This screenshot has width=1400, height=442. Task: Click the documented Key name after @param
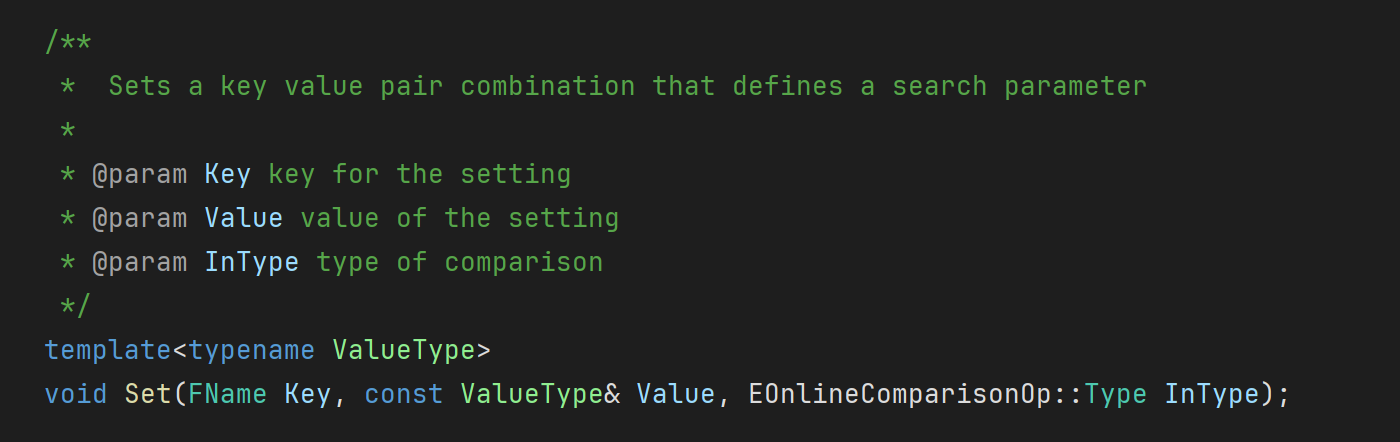[x=228, y=174]
